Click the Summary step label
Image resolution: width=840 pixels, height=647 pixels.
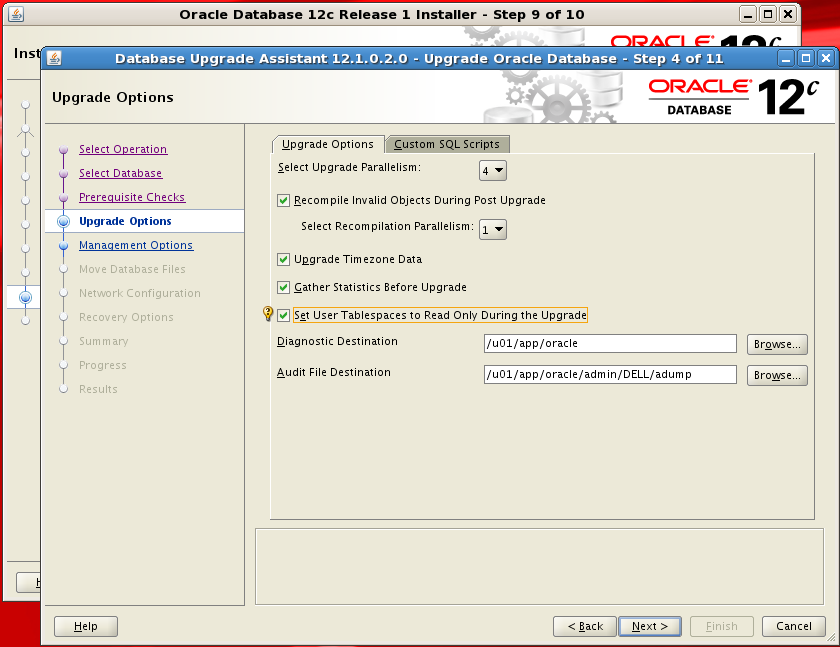click(x=104, y=341)
